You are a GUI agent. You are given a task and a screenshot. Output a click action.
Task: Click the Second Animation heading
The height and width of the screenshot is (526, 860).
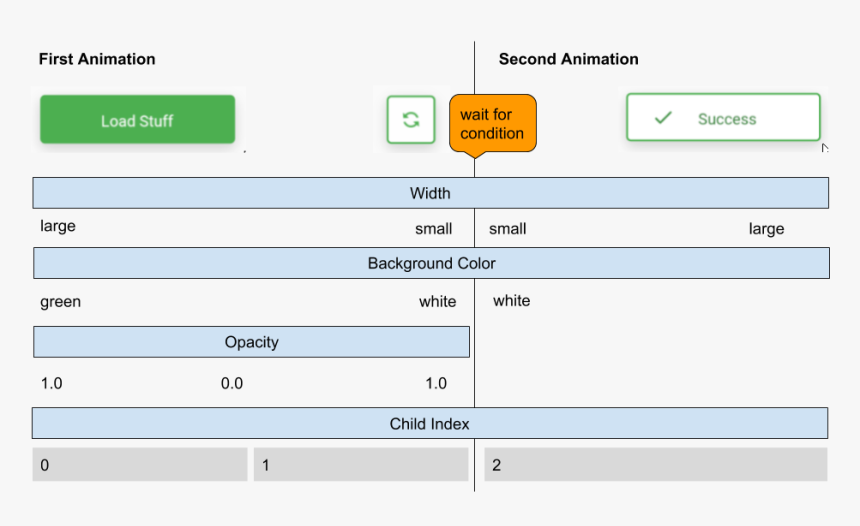click(x=568, y=59)
